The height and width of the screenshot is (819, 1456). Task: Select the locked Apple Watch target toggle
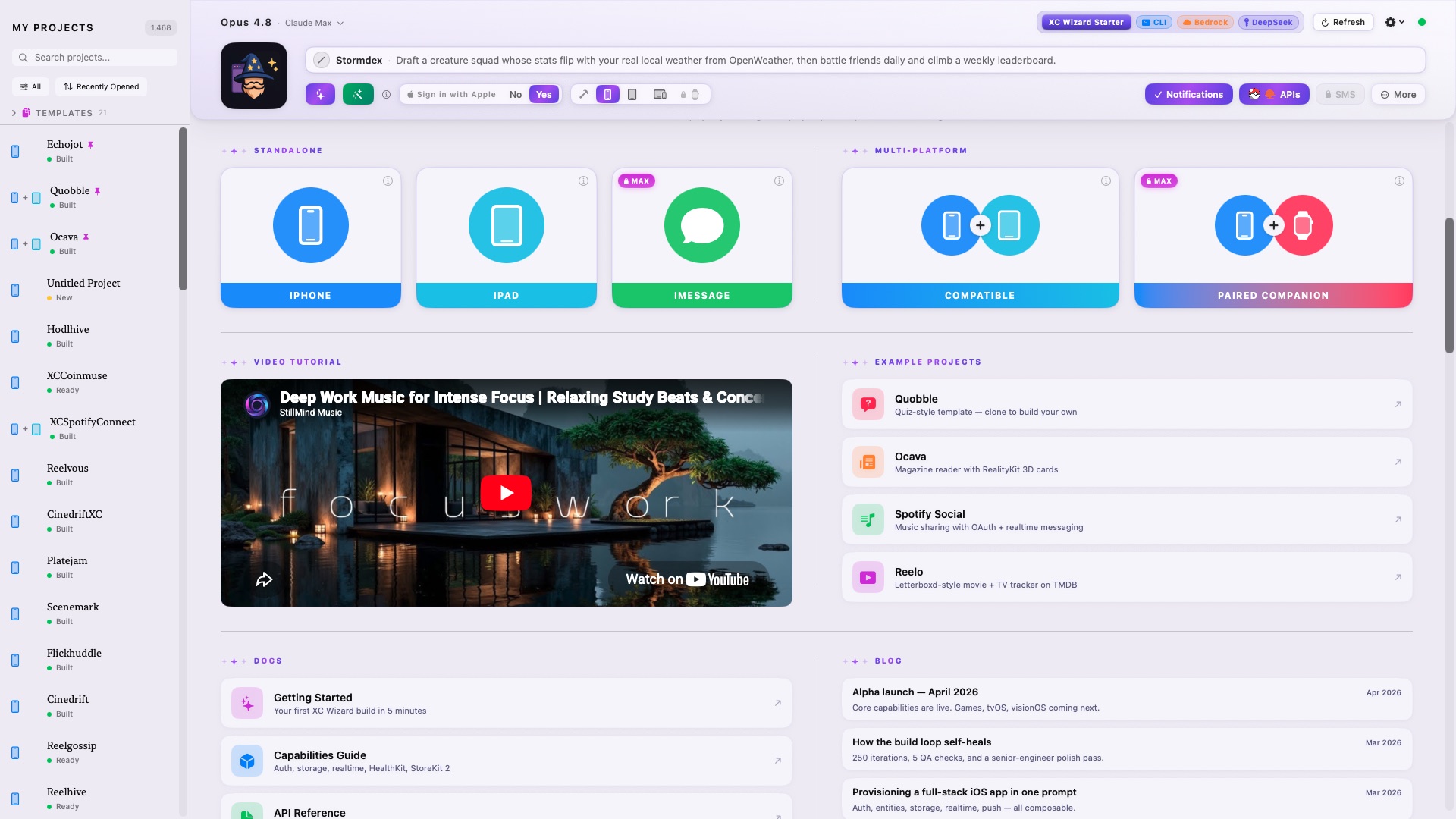pyautogui.click(x=690, y=95)
